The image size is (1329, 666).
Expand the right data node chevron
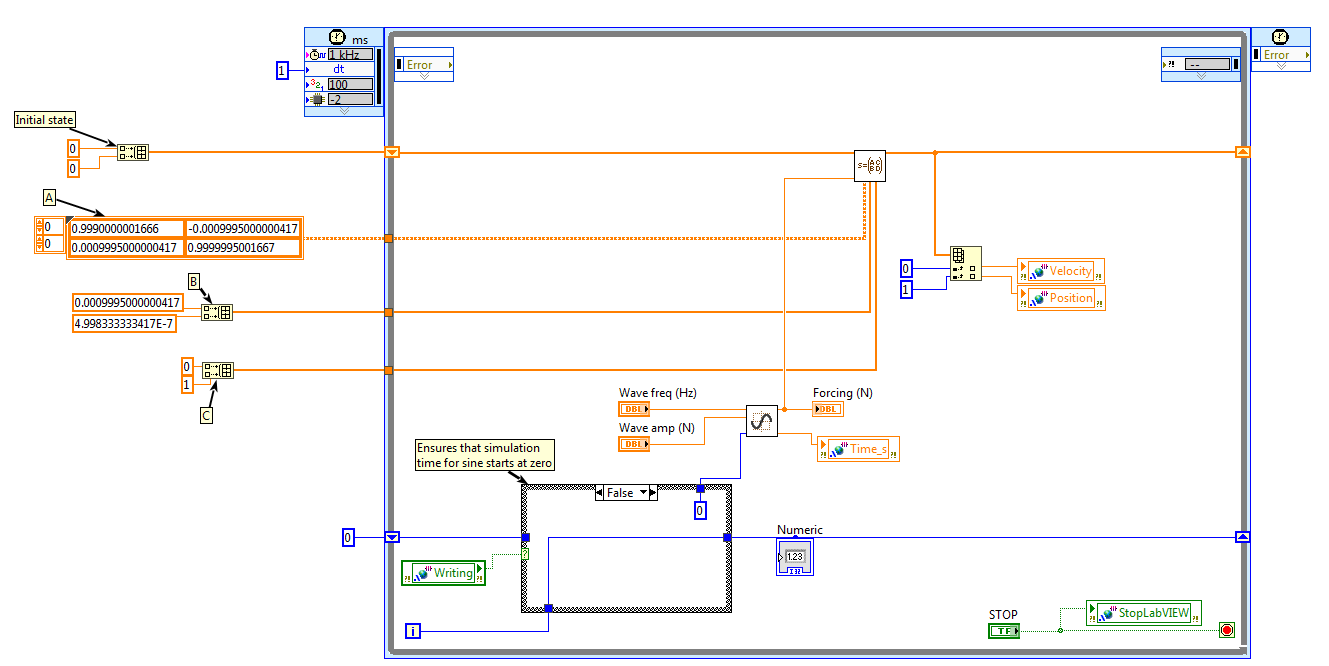coord(1199,75)
